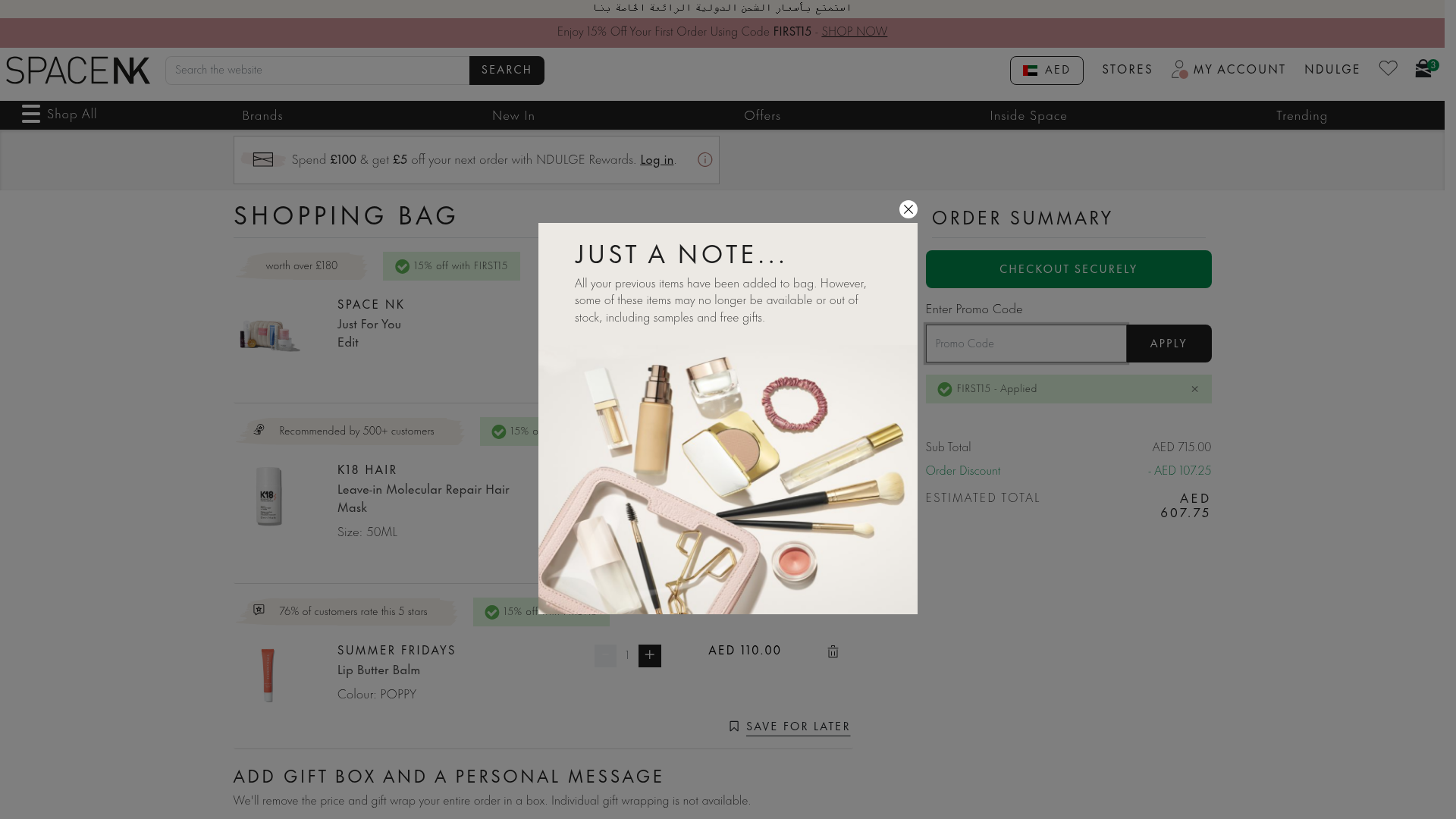Increase Lip Butter Balm quantity with plus
The width and height of the screenshot is (1456, 819).
click(x=649, y=656)
